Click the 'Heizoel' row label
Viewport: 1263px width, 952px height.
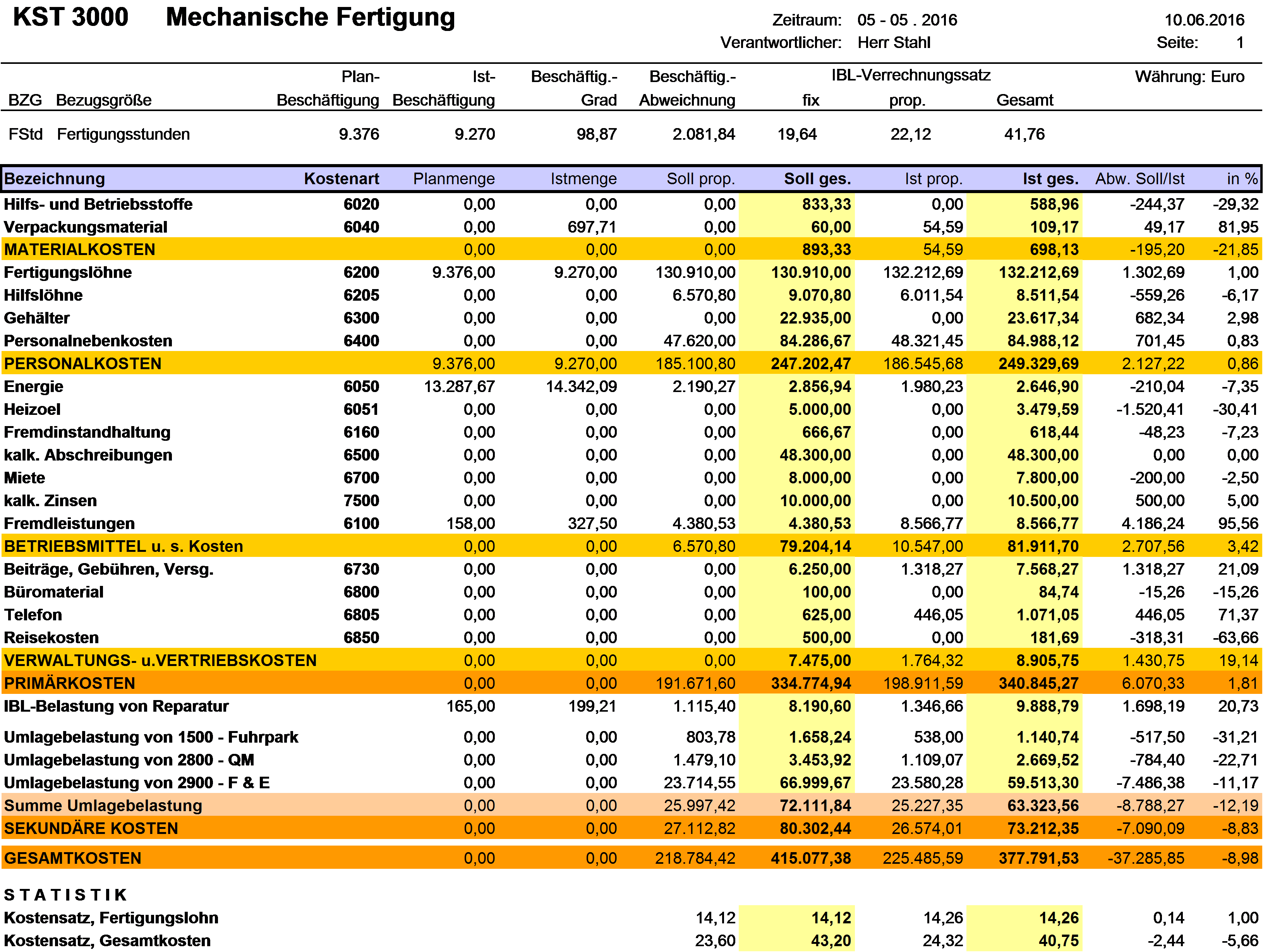click(x=33, y=409)
